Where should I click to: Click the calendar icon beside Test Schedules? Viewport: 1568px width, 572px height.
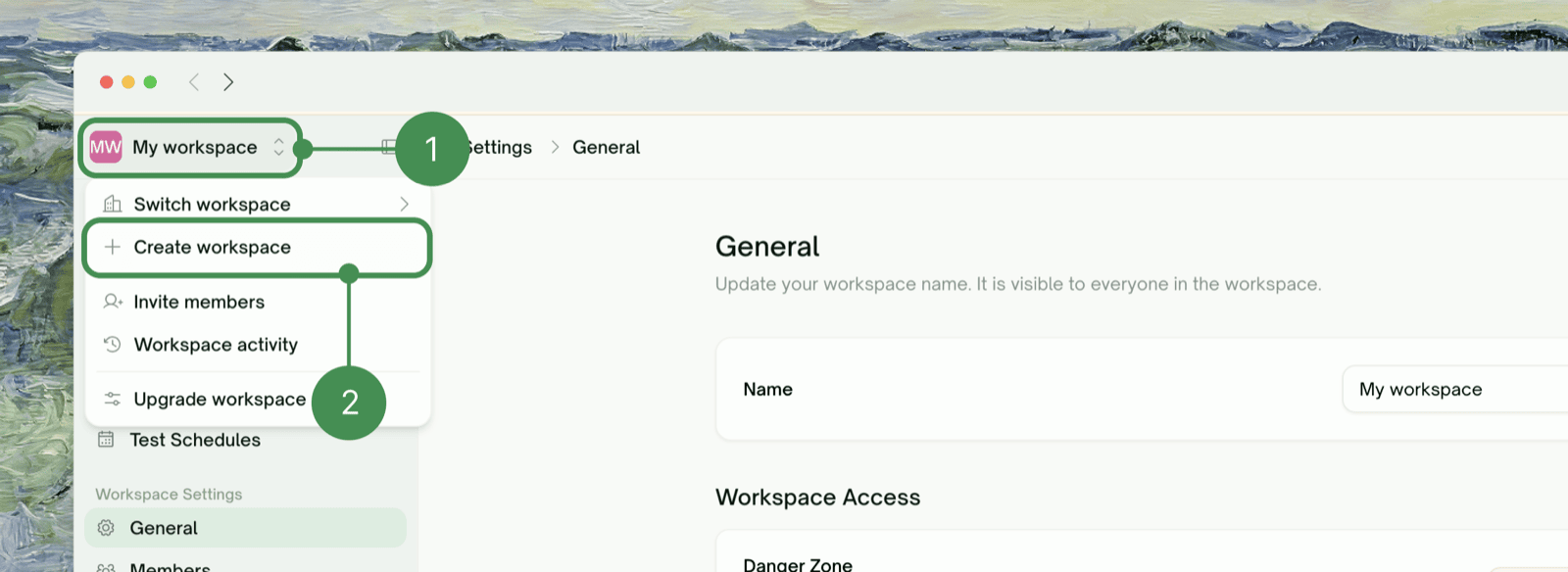pyautogui.click(x=106, y=440)
